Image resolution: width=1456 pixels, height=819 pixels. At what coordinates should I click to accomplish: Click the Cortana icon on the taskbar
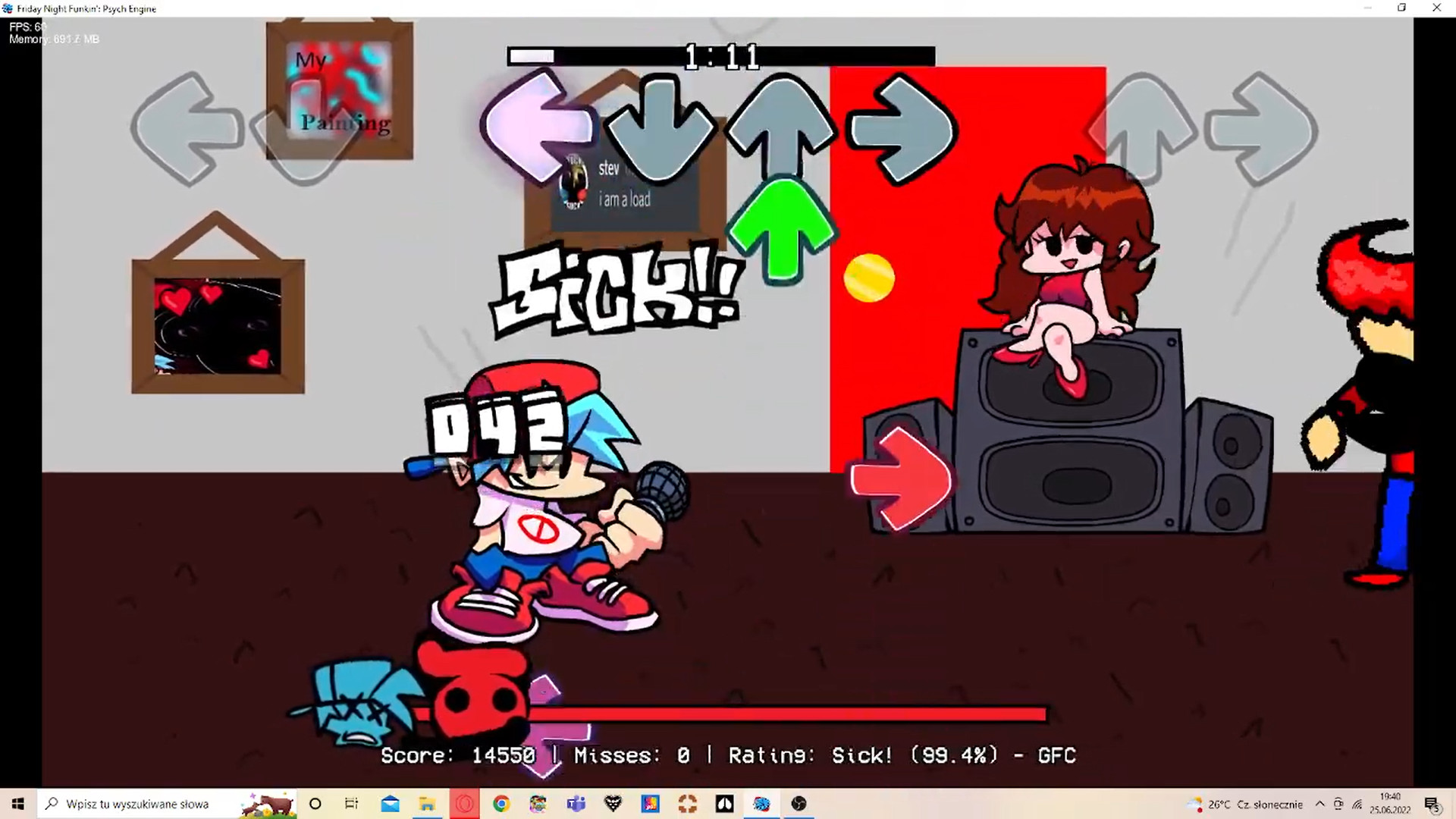click(315, 804)
